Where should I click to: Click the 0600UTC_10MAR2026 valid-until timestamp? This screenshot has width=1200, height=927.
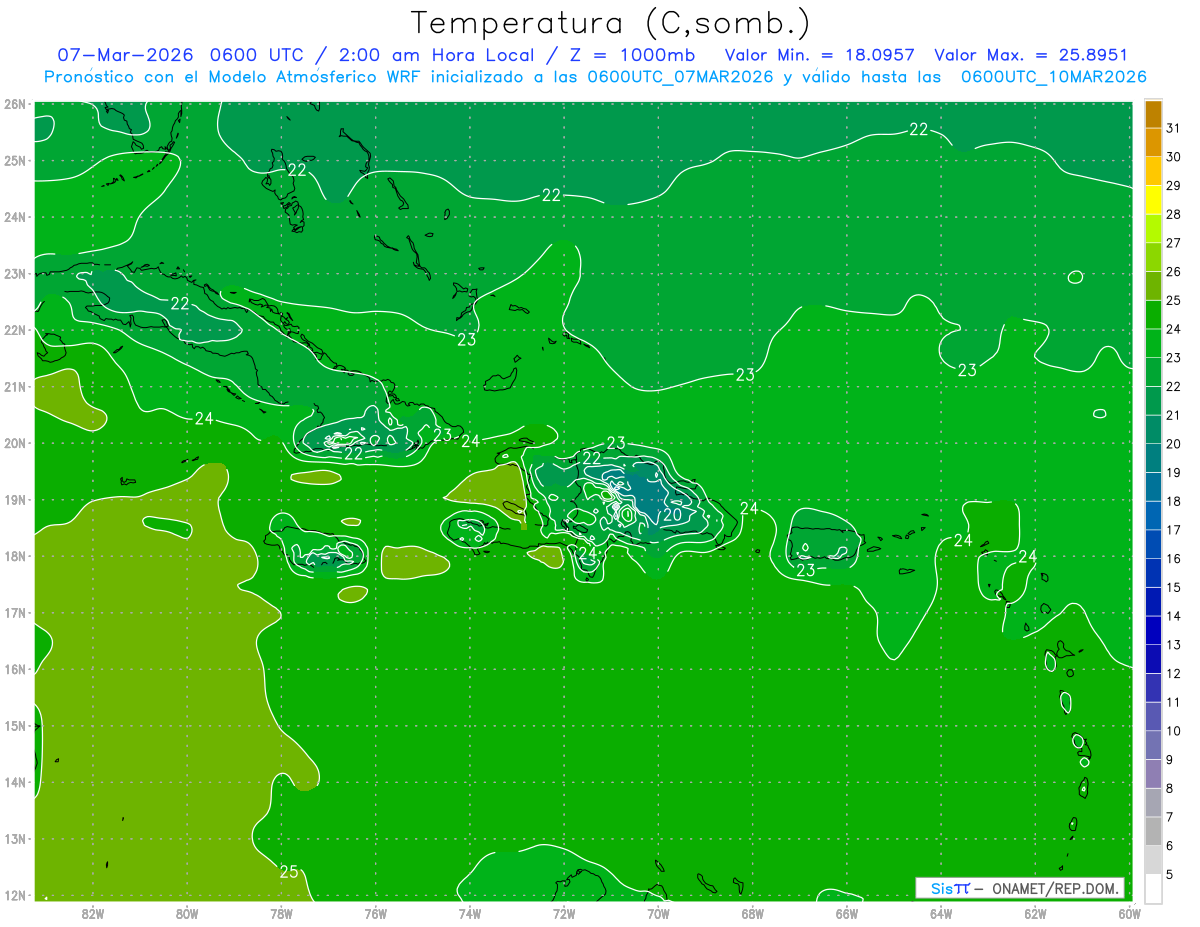coord(1053,77)
